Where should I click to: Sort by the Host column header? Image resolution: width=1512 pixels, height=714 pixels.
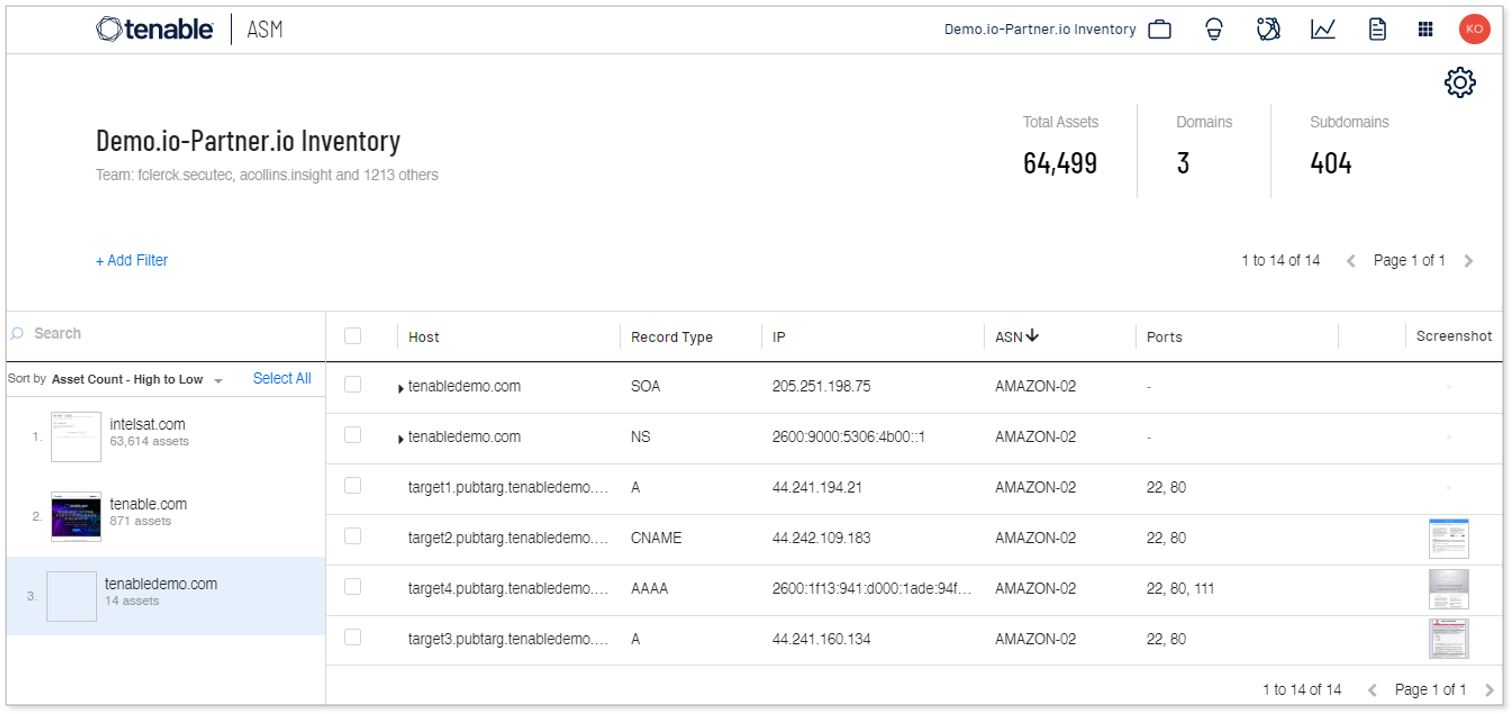424,337
